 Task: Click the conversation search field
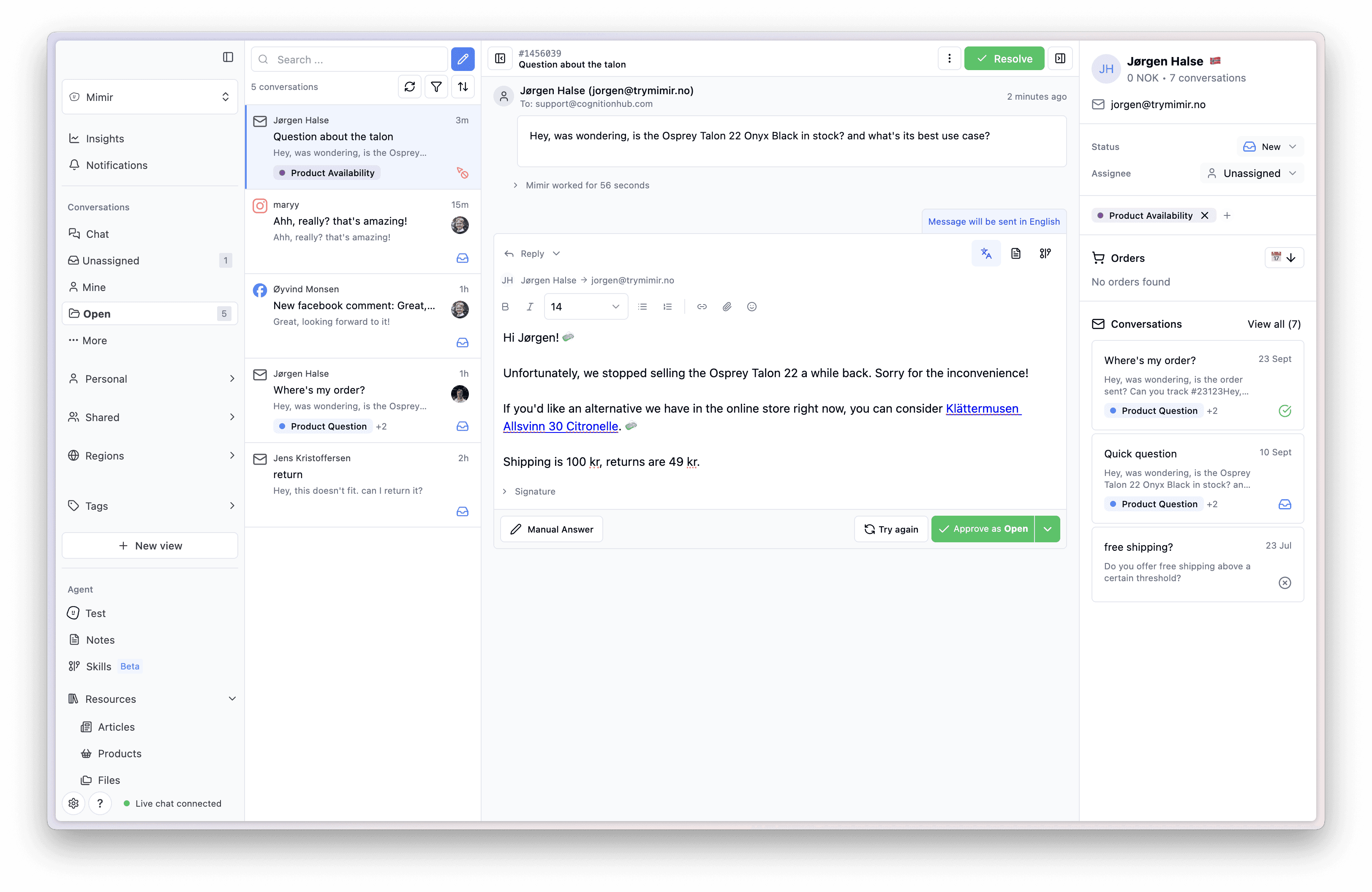pos(357,60)
